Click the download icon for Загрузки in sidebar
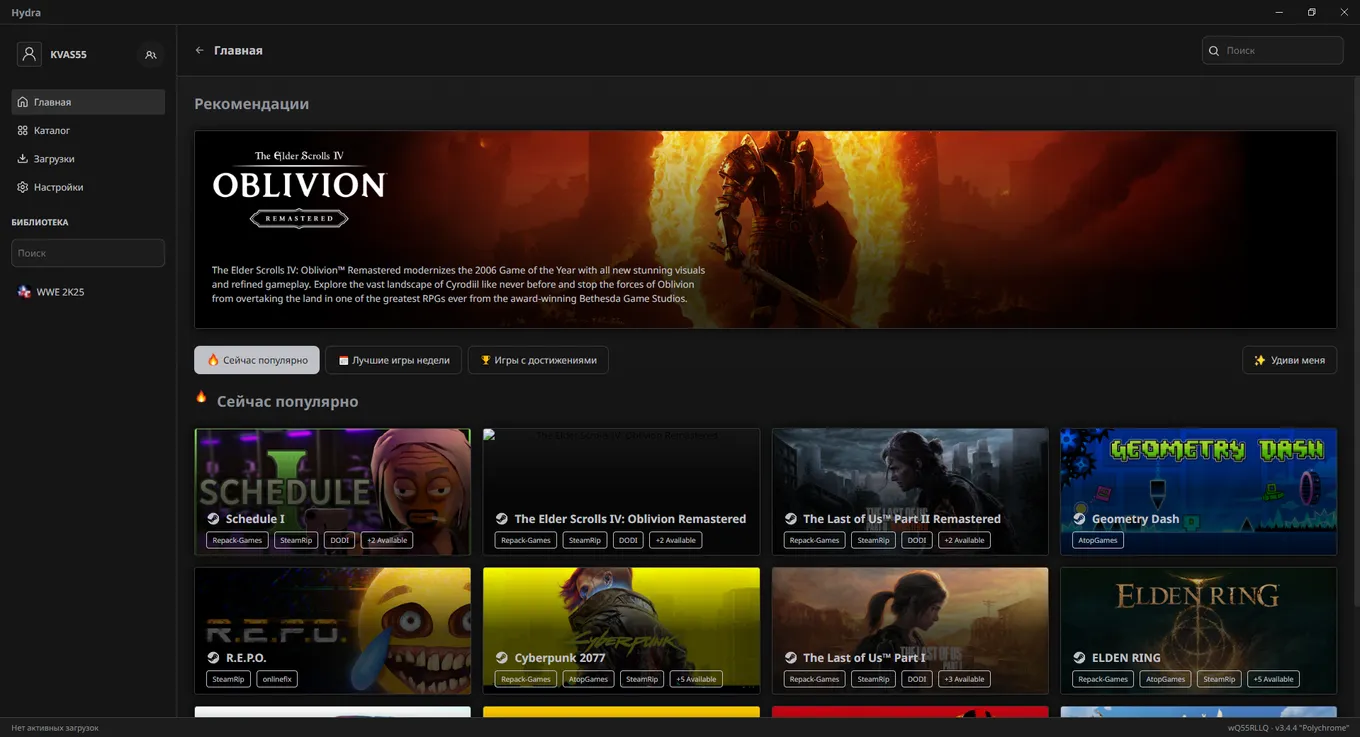Screen dimensions: 1360x737 tap(23, 159)
